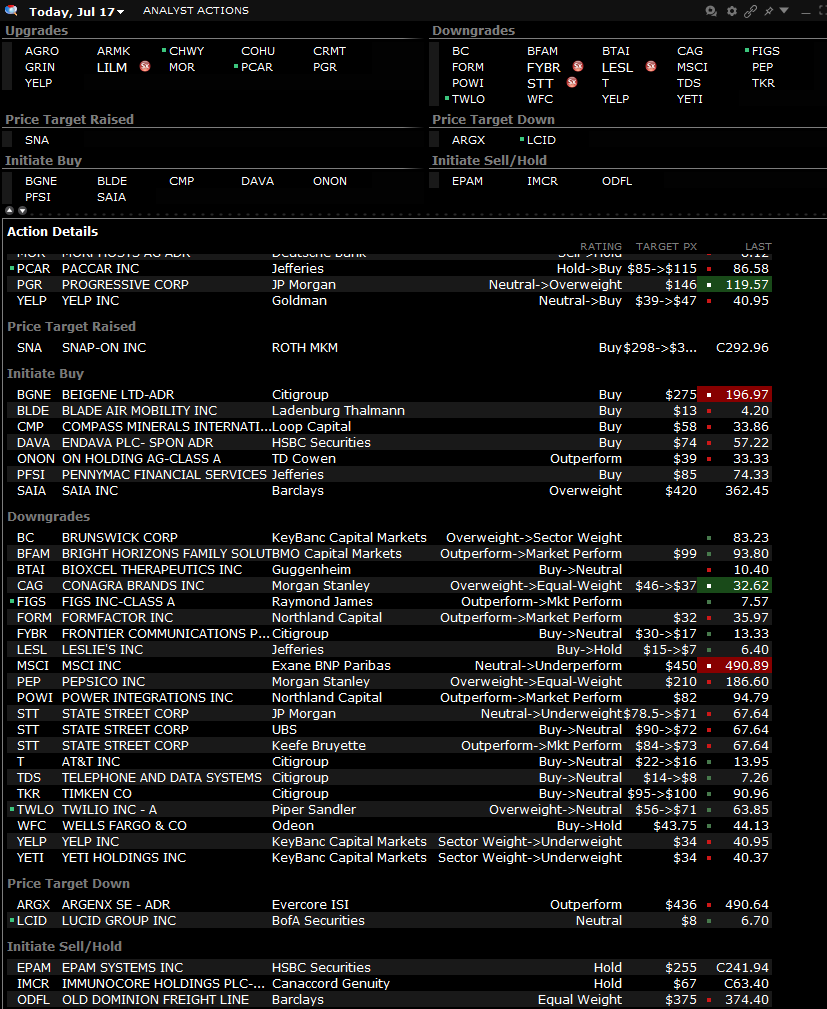
Task: Select SNA ticker under Price Target Raised
Action: [x=37, y=140]
